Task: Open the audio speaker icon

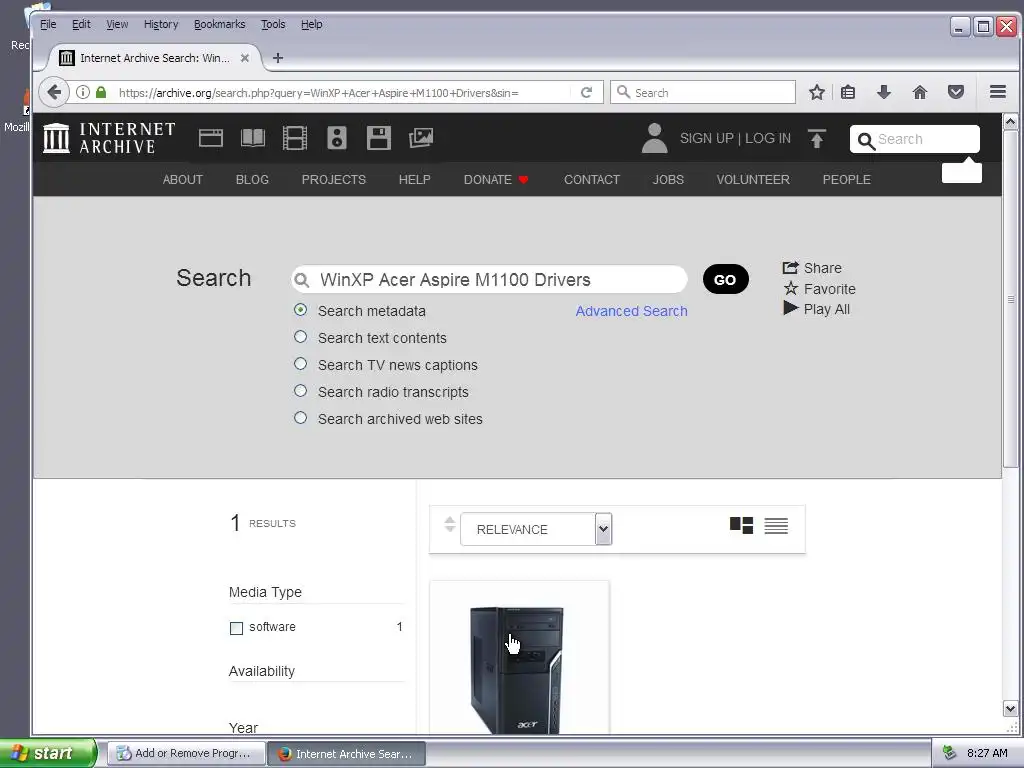Action: tap(336, 138)
